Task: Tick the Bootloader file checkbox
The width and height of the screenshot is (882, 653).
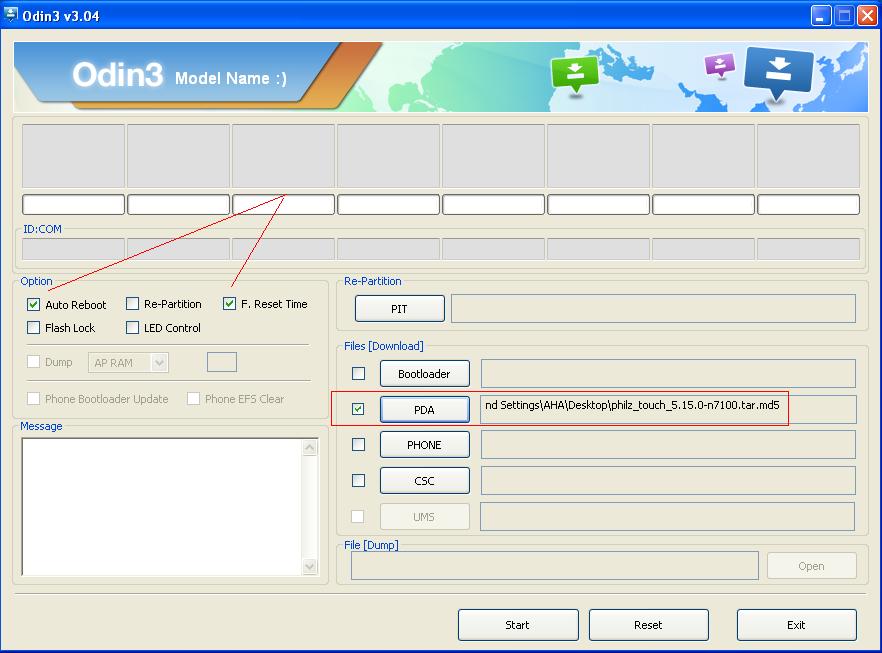Action: click(x=358, y=373)
